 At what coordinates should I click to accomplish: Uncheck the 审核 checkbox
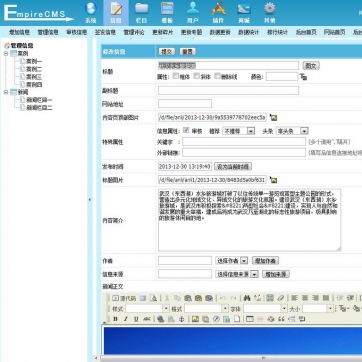pyautogui.click(x=186, y=130)
